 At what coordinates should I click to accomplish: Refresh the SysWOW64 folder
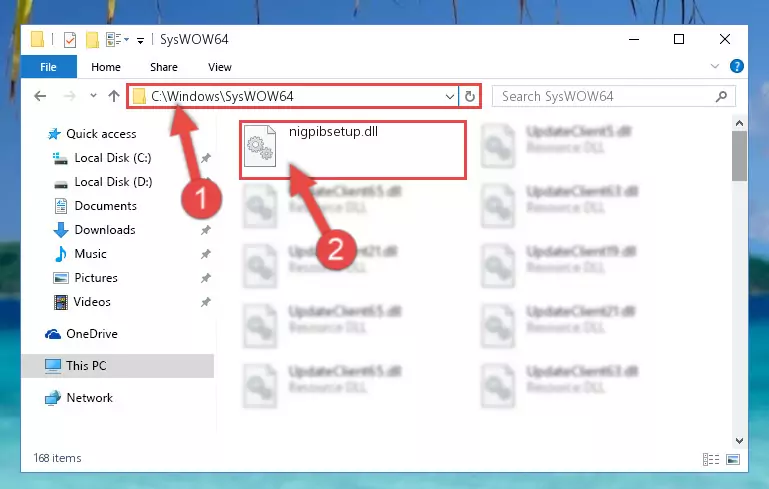click(469, 96)
